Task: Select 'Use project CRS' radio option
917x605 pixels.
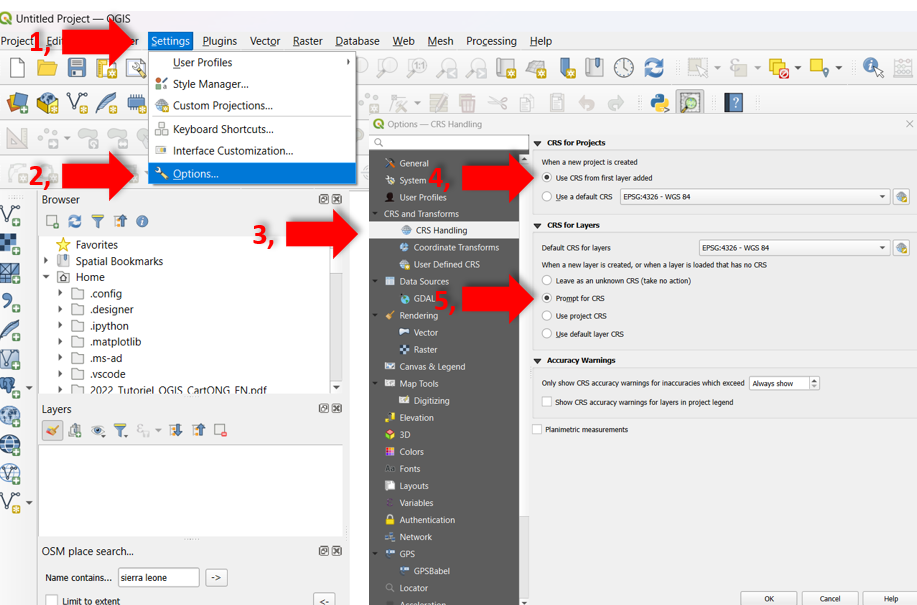Action: point(547,316)
